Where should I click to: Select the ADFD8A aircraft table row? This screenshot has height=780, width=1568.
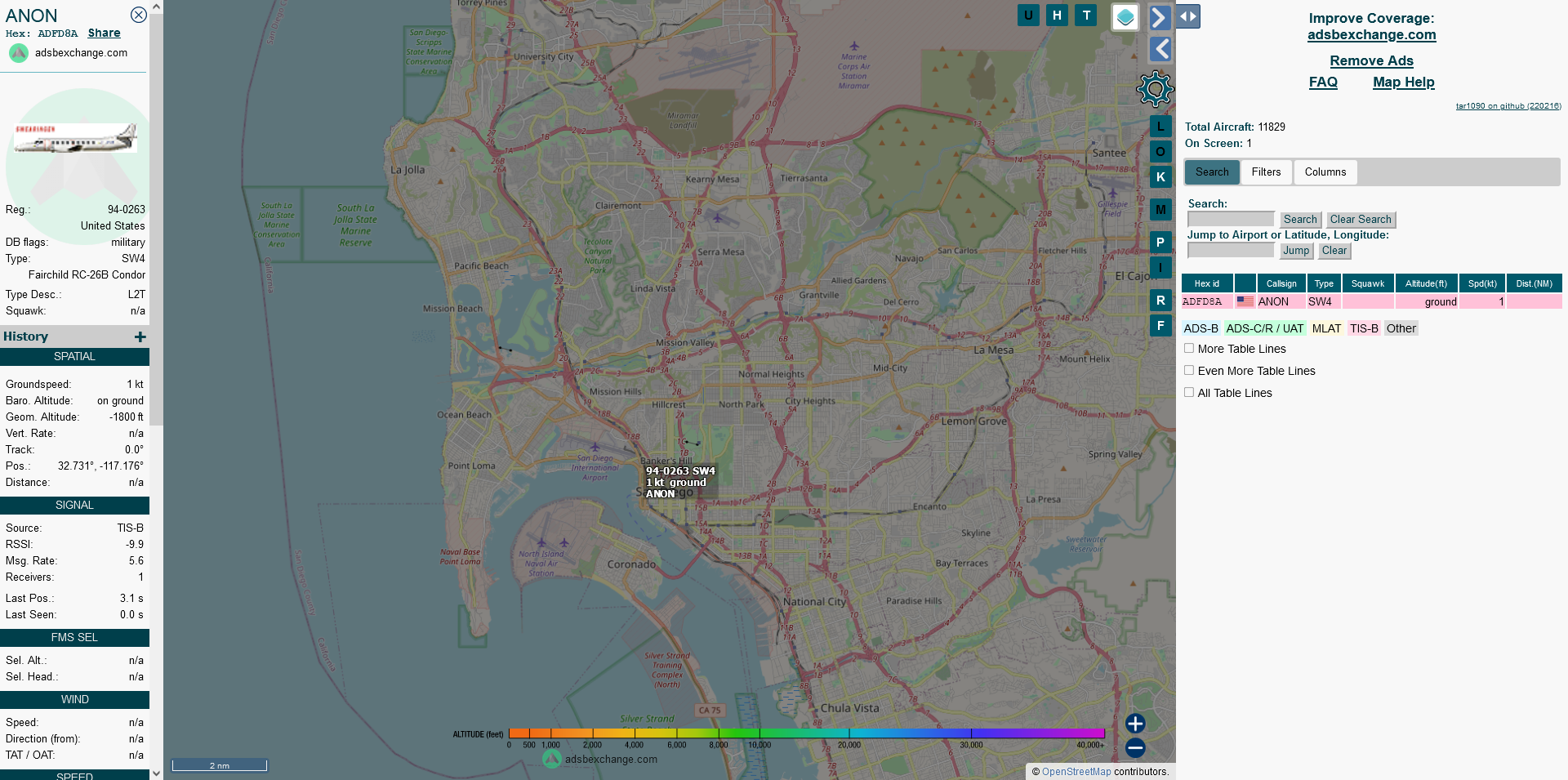pos(1371,301)
